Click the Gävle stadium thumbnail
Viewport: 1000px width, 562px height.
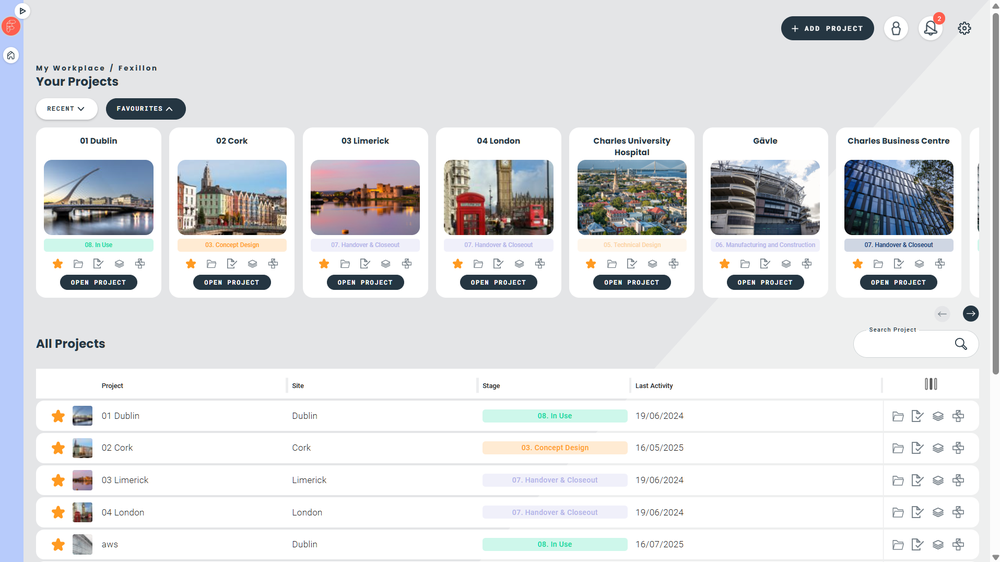765,197
